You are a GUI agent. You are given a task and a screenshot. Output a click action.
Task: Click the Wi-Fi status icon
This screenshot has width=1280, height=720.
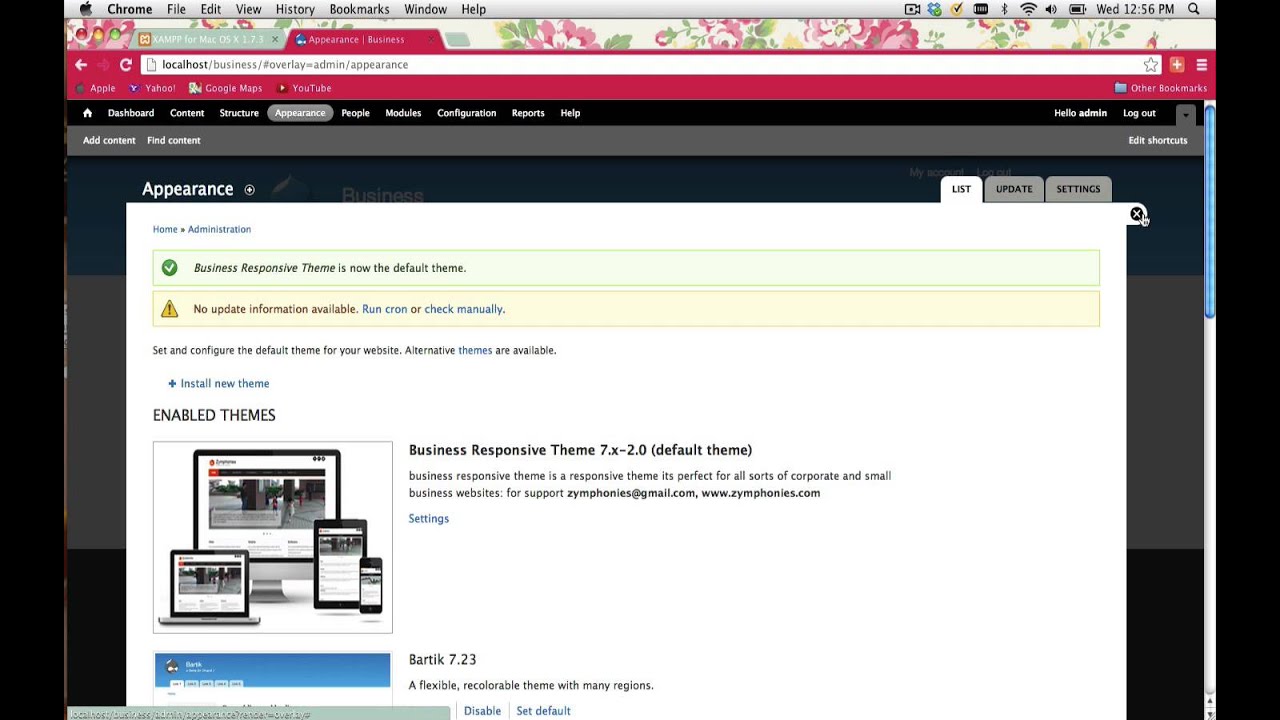(1028, 9)
